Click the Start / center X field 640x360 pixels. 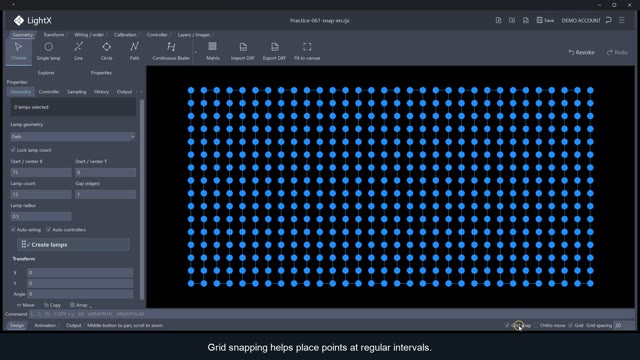41,172
